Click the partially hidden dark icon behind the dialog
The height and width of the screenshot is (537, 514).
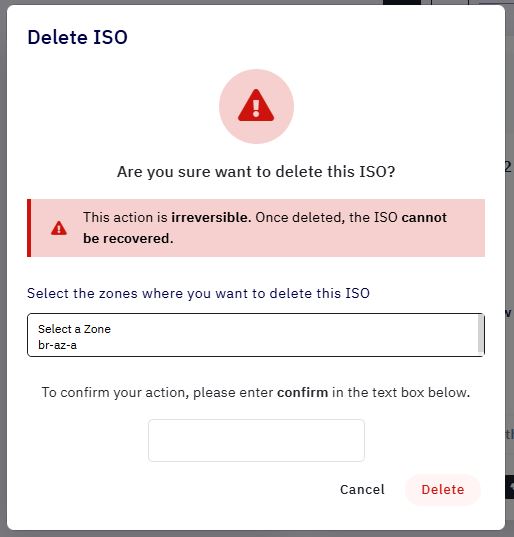point(510,486)
